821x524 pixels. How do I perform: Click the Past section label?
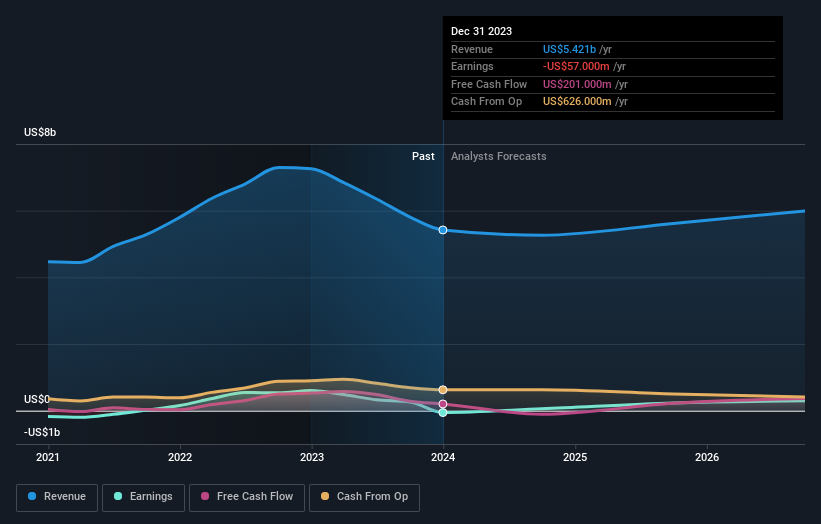pyautogui.click(x=423, y=156)
